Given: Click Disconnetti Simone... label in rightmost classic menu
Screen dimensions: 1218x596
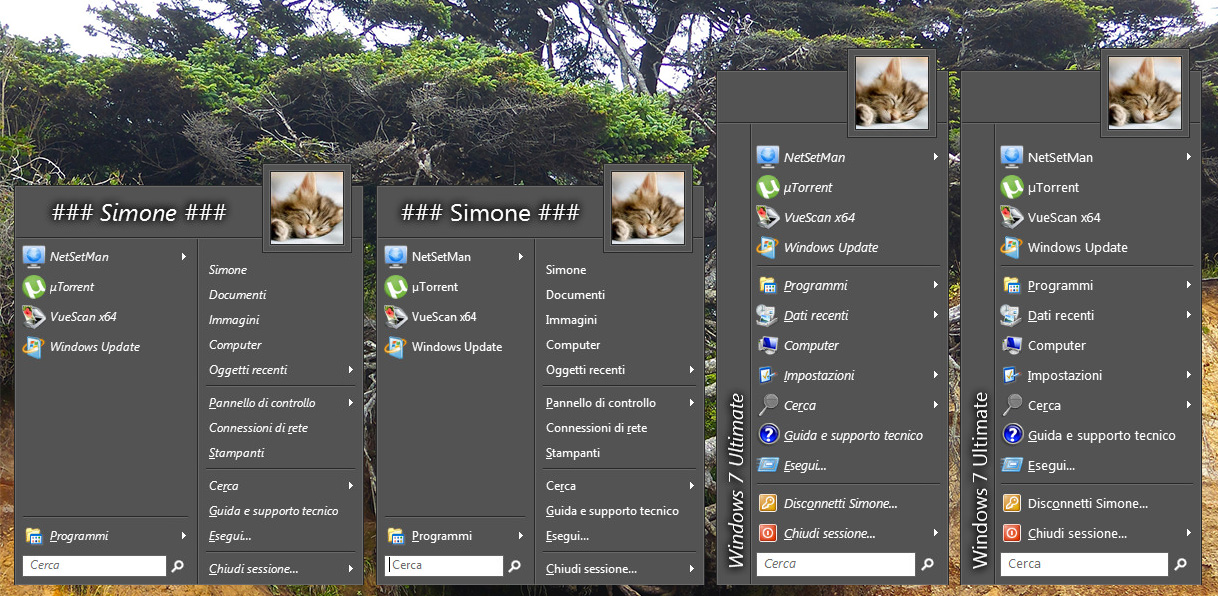Looking at the screenshot, I should pos(1088,503).
